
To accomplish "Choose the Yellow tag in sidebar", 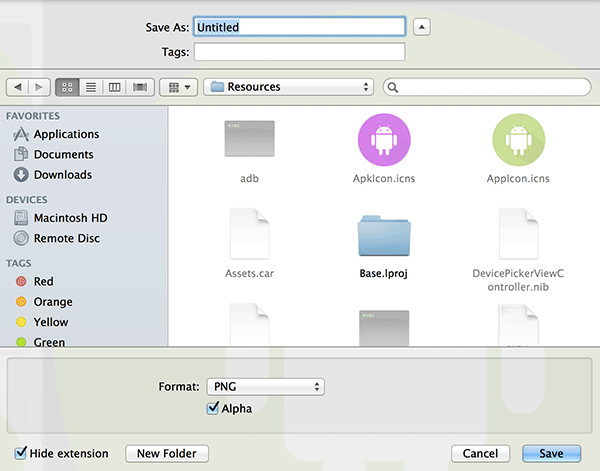I will pos(42,322).
